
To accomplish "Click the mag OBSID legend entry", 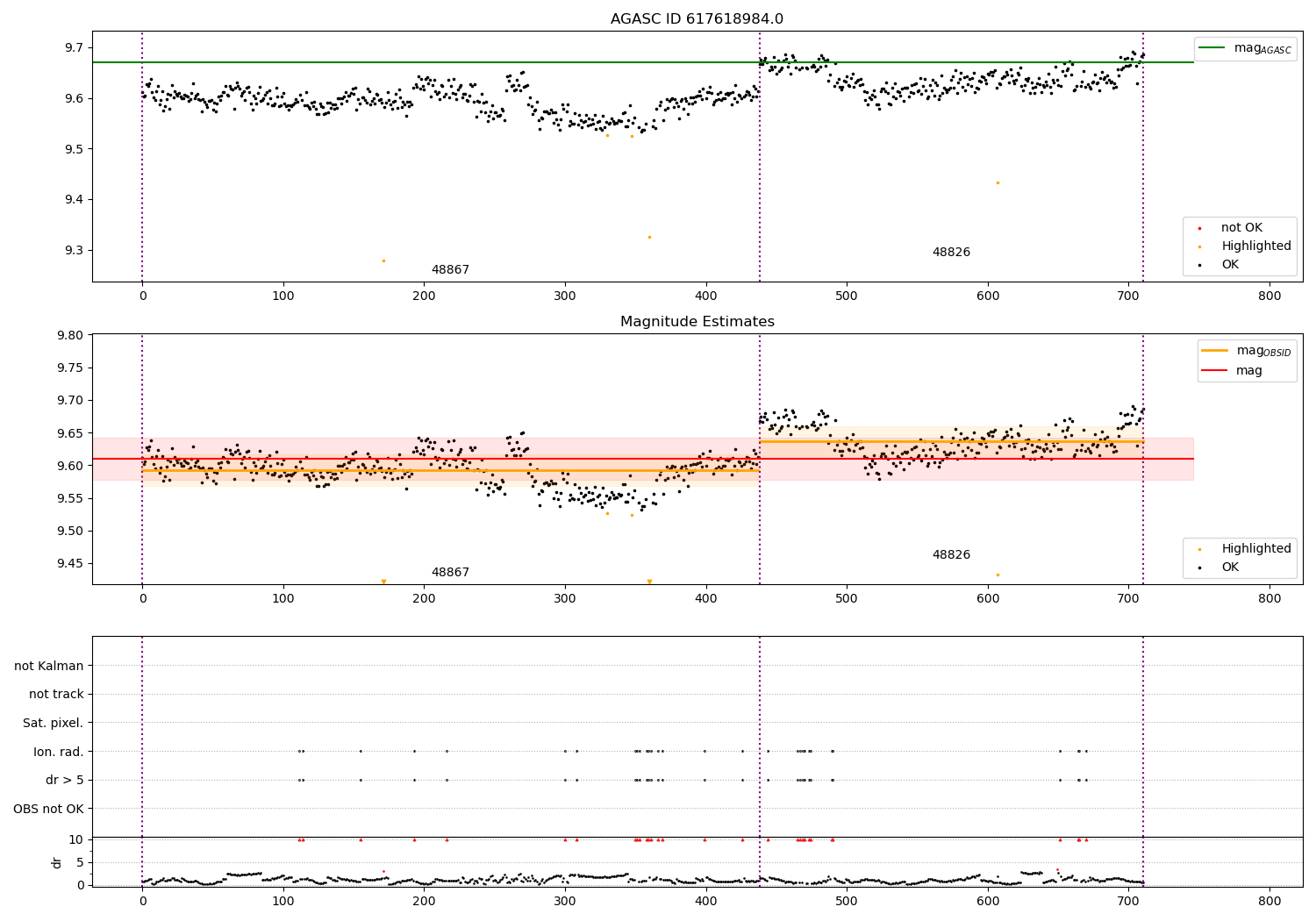I will (x=1246, y=351).
